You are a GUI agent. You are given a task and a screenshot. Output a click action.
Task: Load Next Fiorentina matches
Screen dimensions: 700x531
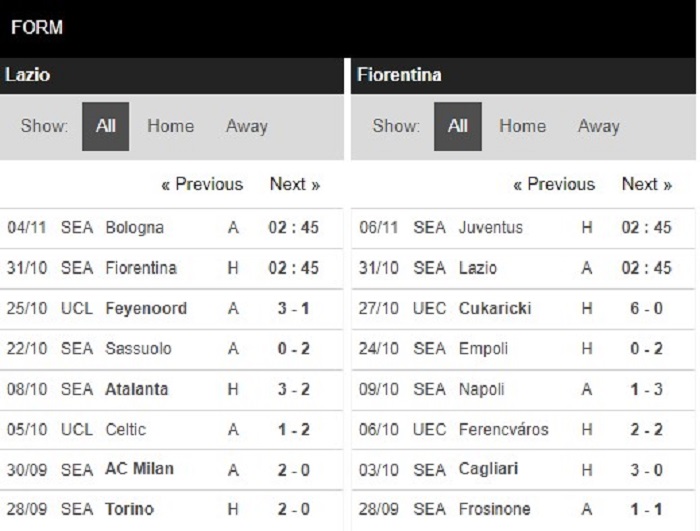tap(647, 184)
